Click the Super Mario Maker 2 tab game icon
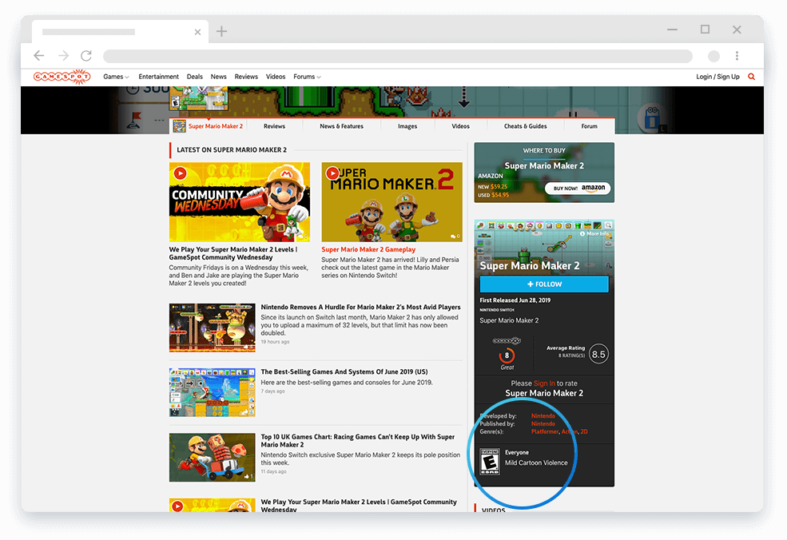Screen dimensions: 787x540 tap(179, 126)
